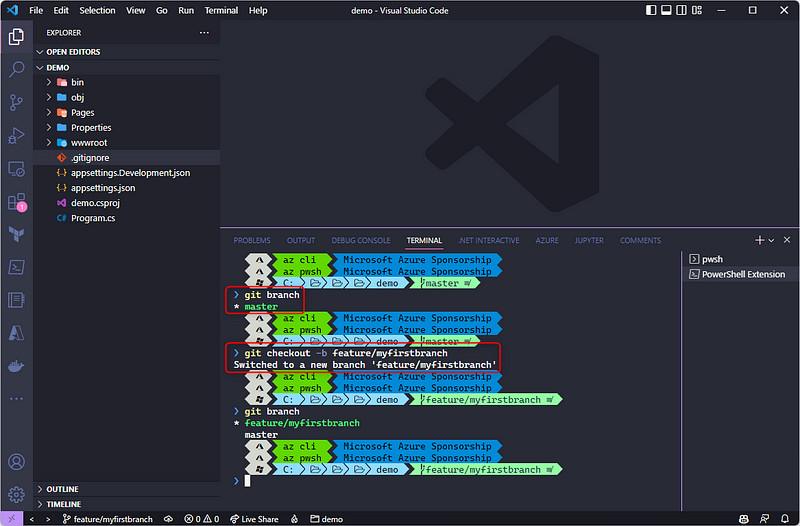Viewport: 800px width, 526px height.
Task: Open the Search view in activity bar
Action: click(x=16, y=69)
